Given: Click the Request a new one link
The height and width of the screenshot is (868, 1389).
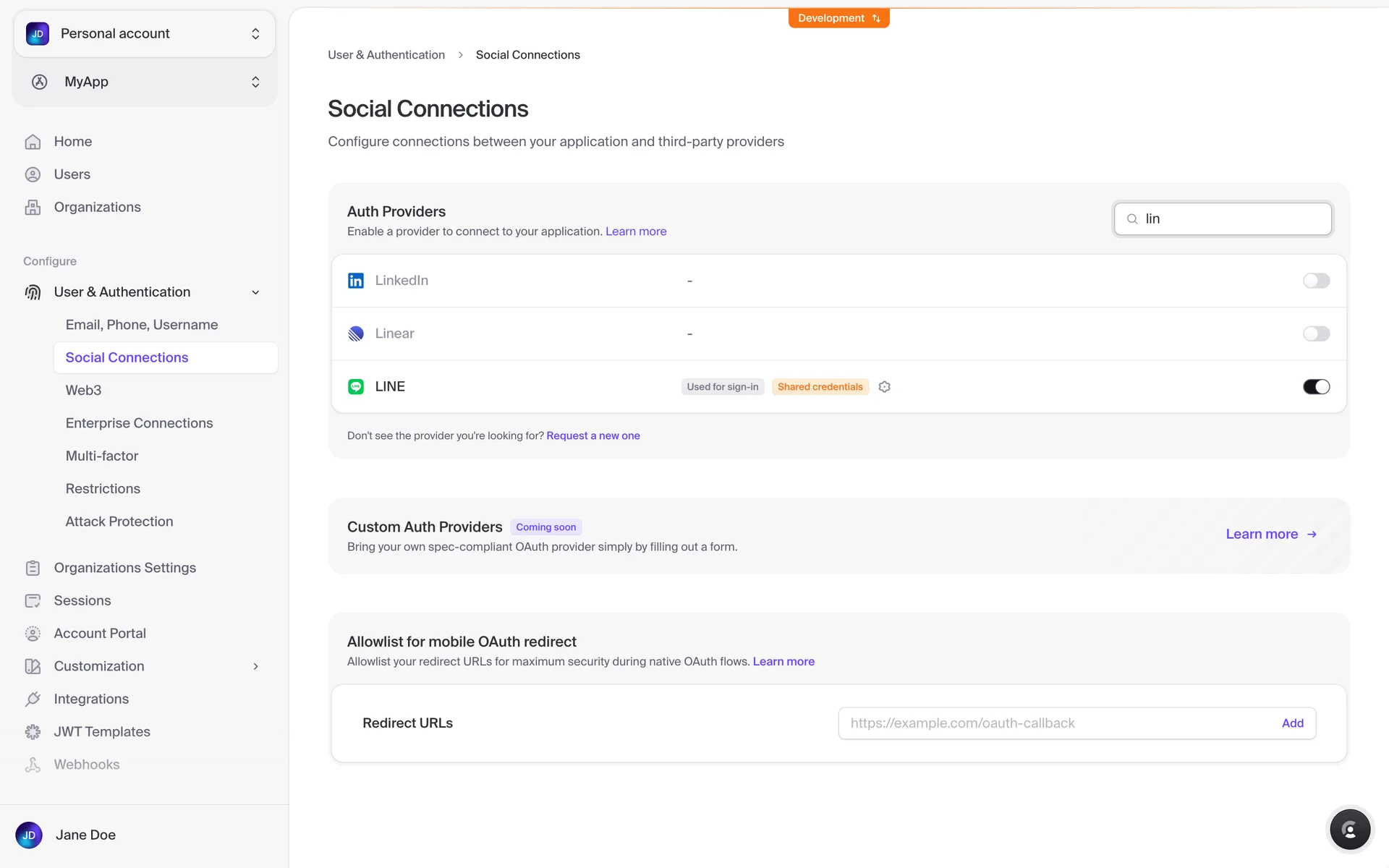Looking at the screenshot, I should 592,435.
